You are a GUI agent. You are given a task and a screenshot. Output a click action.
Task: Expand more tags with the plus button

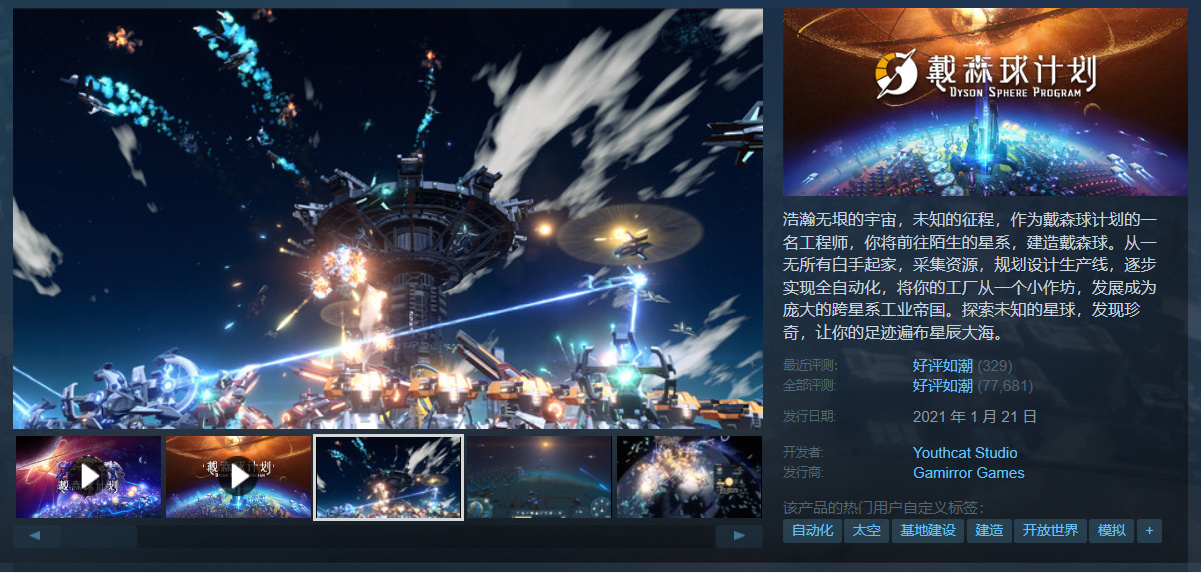[1149, 530]
